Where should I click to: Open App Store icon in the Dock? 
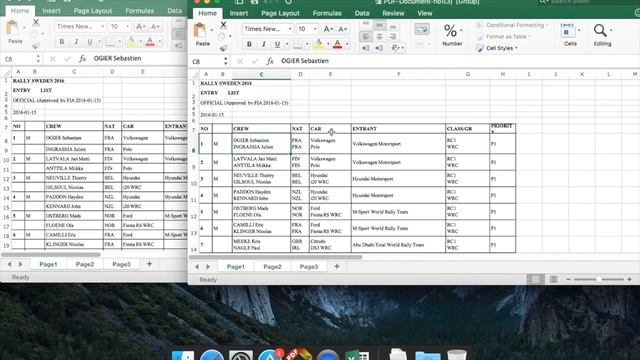click(269, 354)
